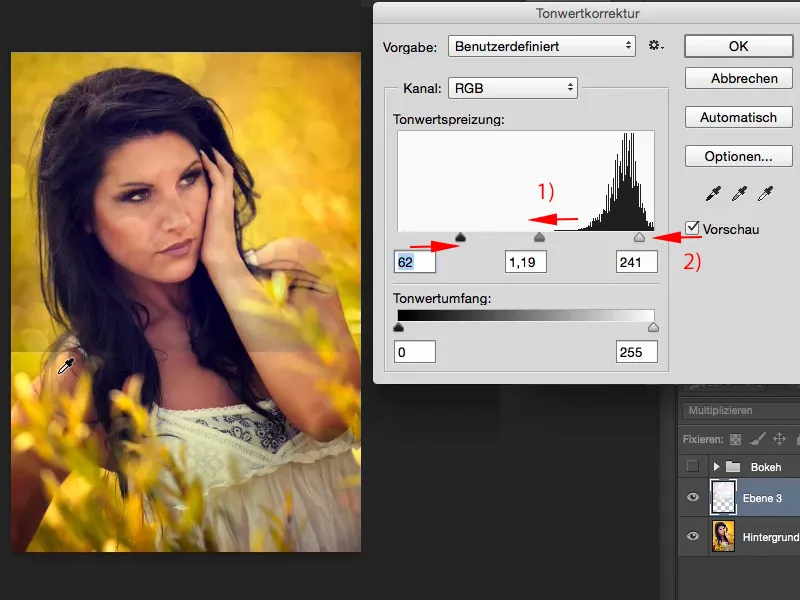This screenshot has height=600, width=800.
Task: Click the input midtone gamma slider
Action: coord(539,237)
